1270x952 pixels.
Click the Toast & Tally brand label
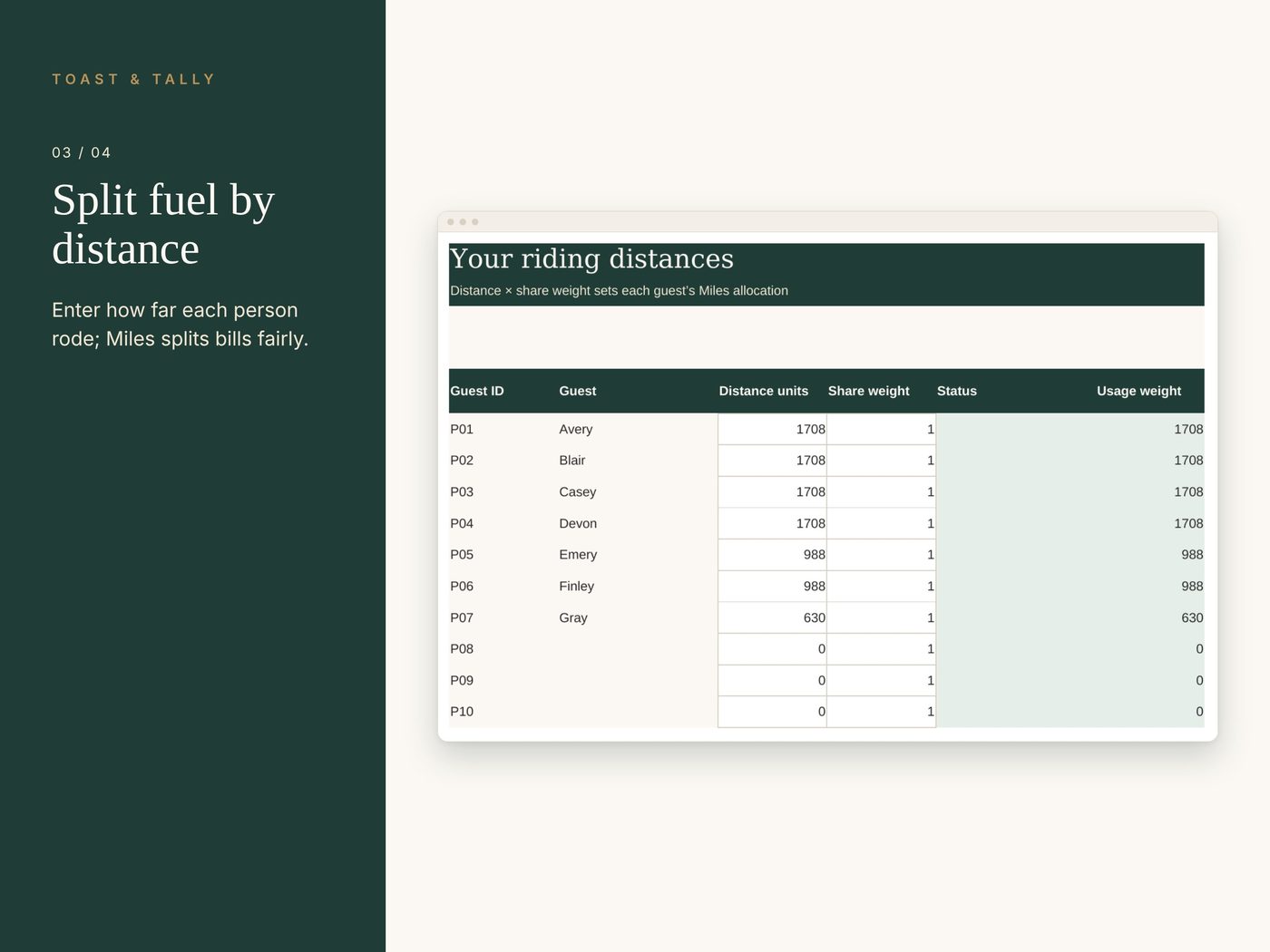pos(133,80)
